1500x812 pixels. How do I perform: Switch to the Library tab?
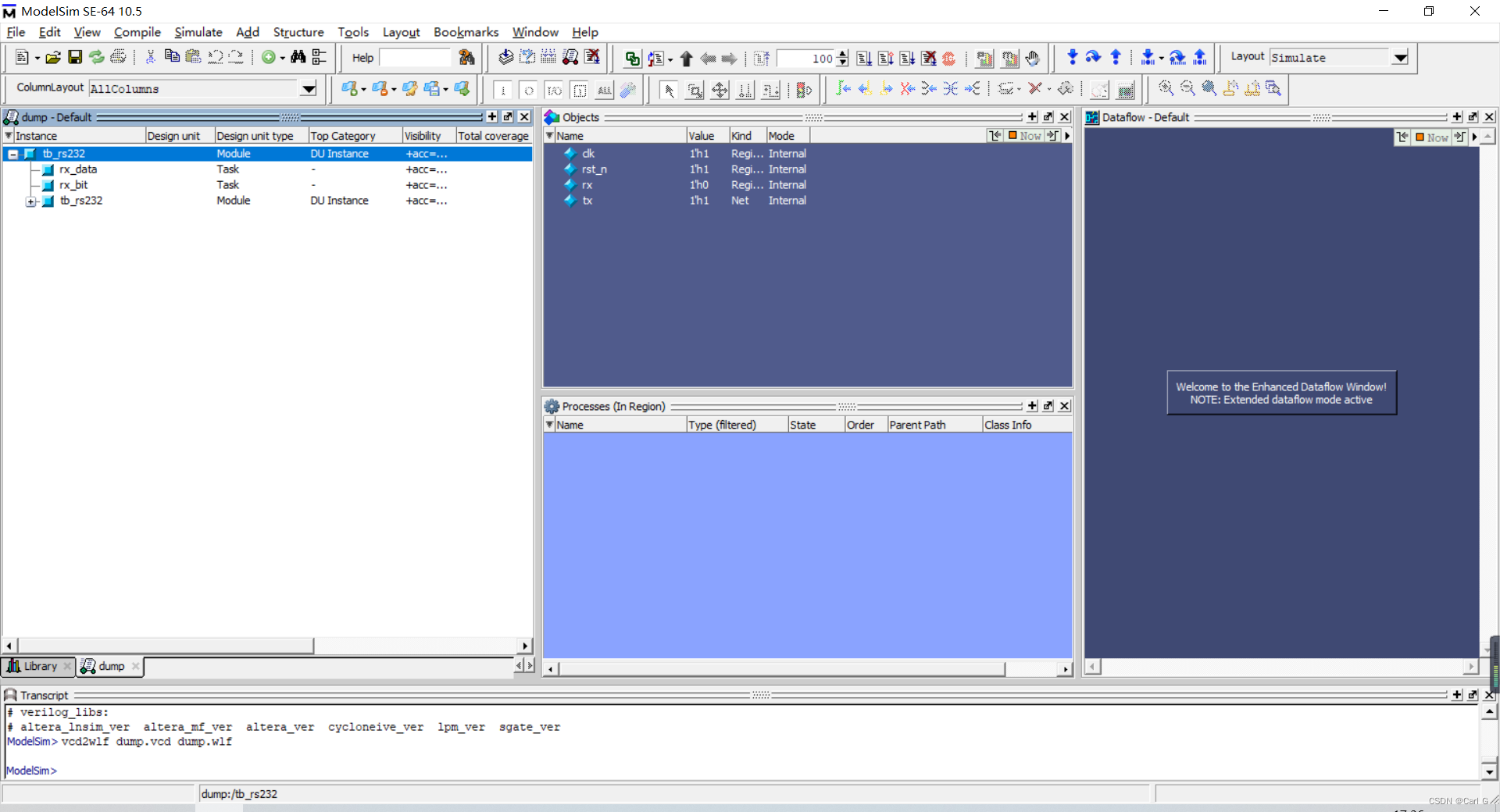pyautogui.click(x=37, y=666)
